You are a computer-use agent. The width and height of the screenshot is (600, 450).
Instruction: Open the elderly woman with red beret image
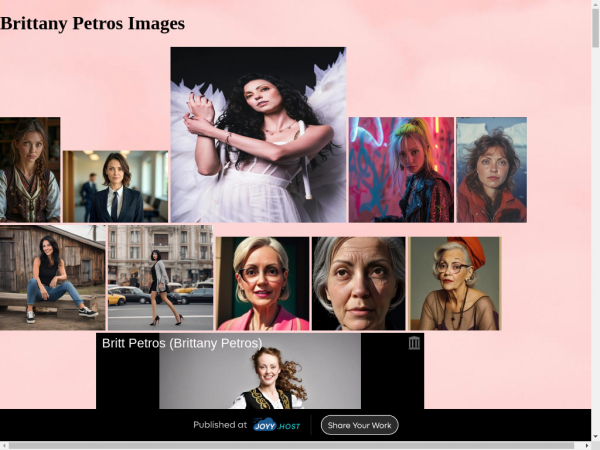tap(455, 283)
